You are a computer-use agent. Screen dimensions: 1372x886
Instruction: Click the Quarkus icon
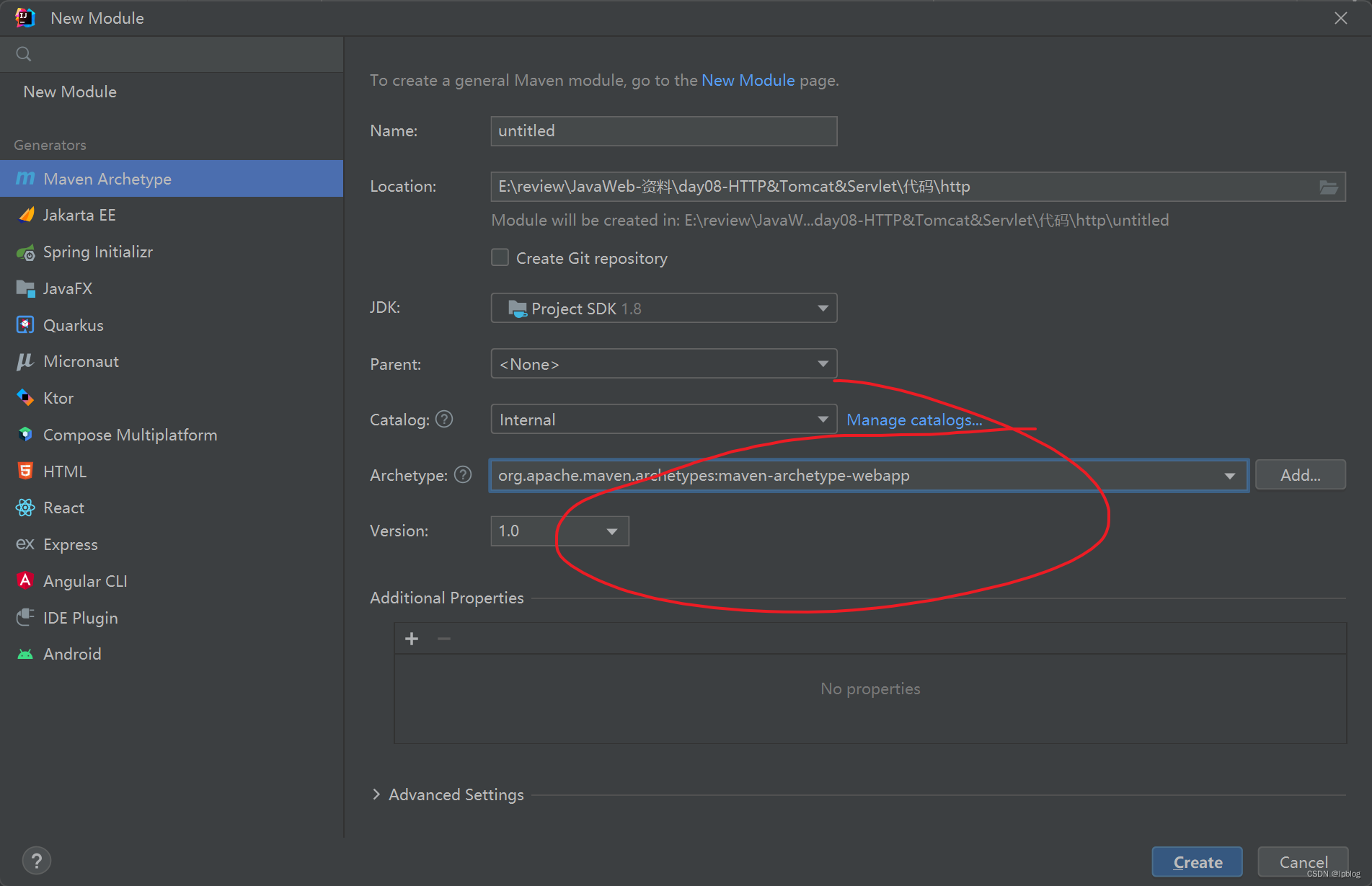click(x=25, y=325)
